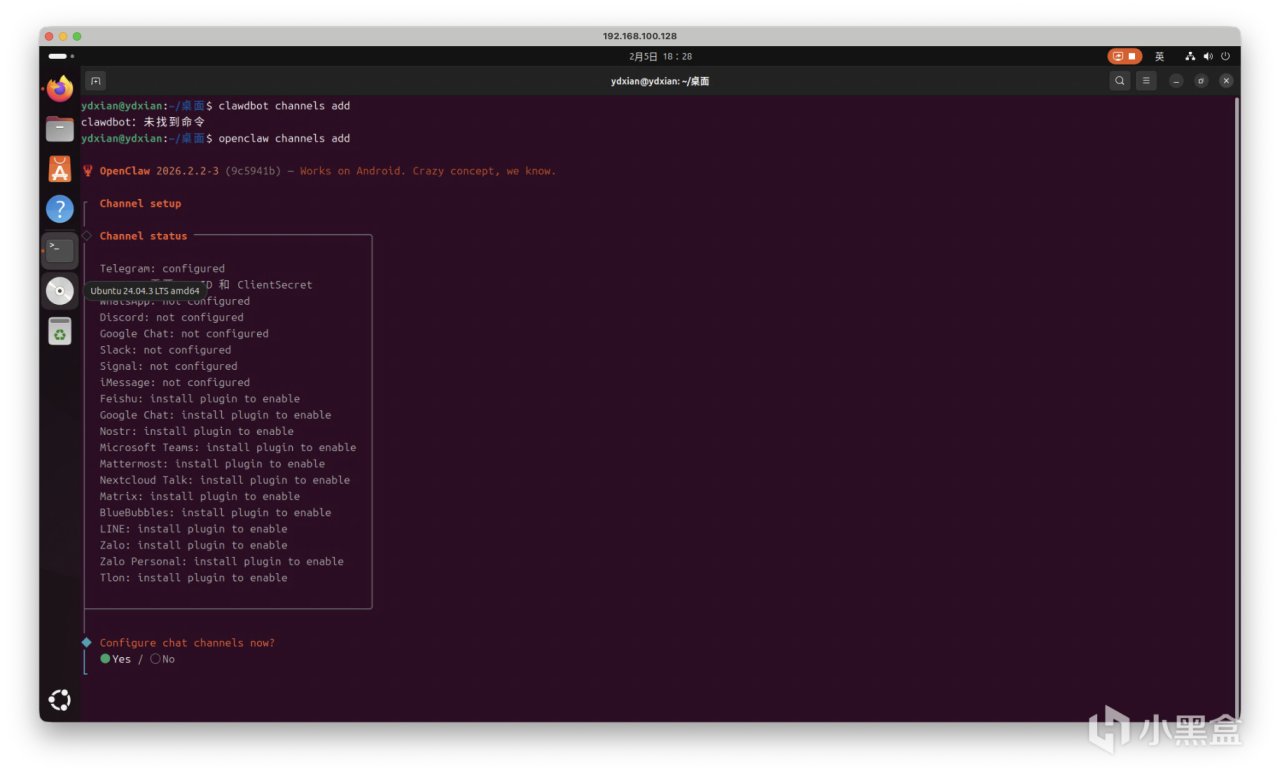The width and height of the screenshot is (1280, 774).
Task: Launch the App Center from the dock
Action: pos(60,169)
